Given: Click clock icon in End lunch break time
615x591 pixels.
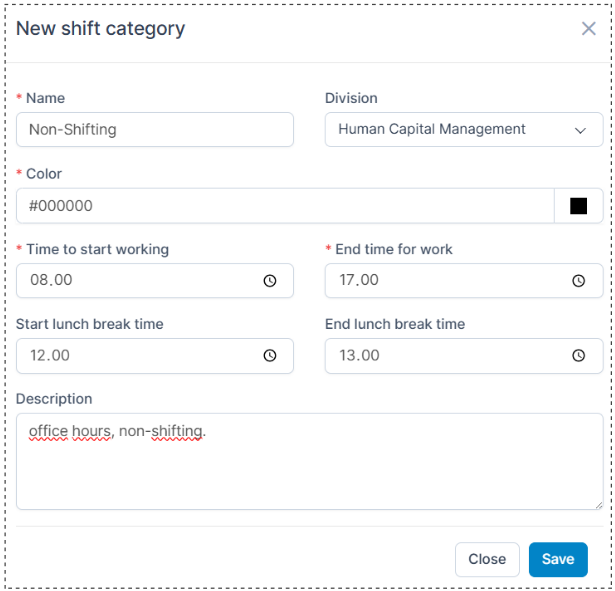Looking at the screenshot, I should point(578,356).
